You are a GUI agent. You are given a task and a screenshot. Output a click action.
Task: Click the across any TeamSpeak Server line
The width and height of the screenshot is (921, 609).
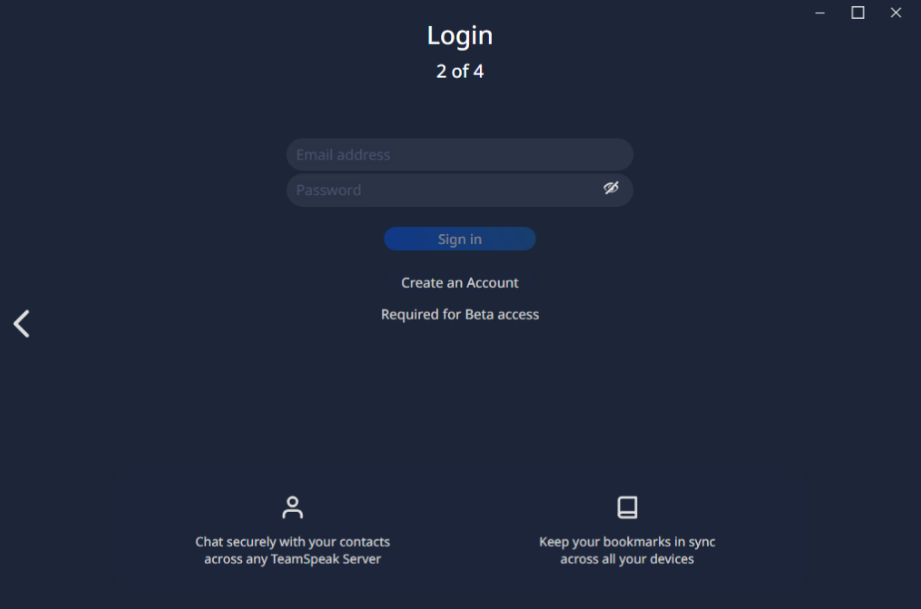coord(293,559)
